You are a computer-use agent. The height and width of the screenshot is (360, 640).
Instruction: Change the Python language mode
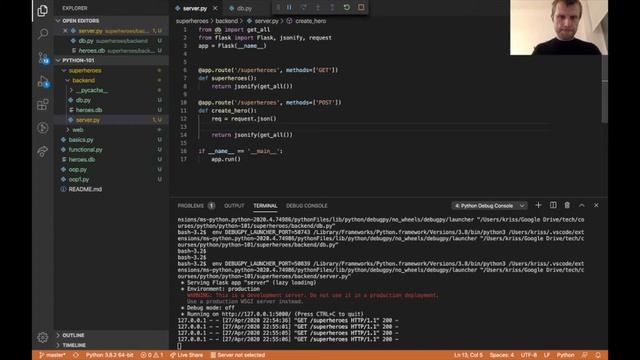click(x=565, y=355)
